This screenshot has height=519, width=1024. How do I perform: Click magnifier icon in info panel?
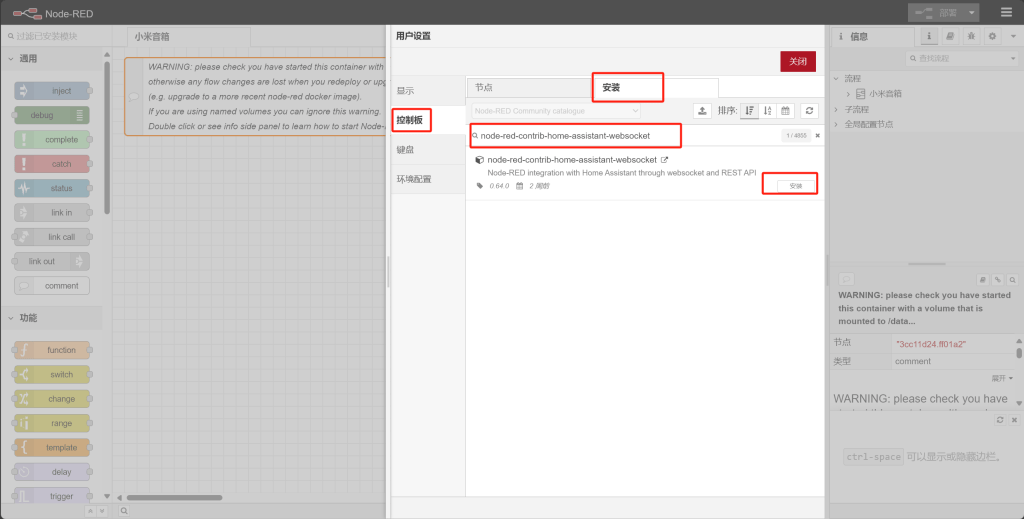click(x=1013, y=279)
